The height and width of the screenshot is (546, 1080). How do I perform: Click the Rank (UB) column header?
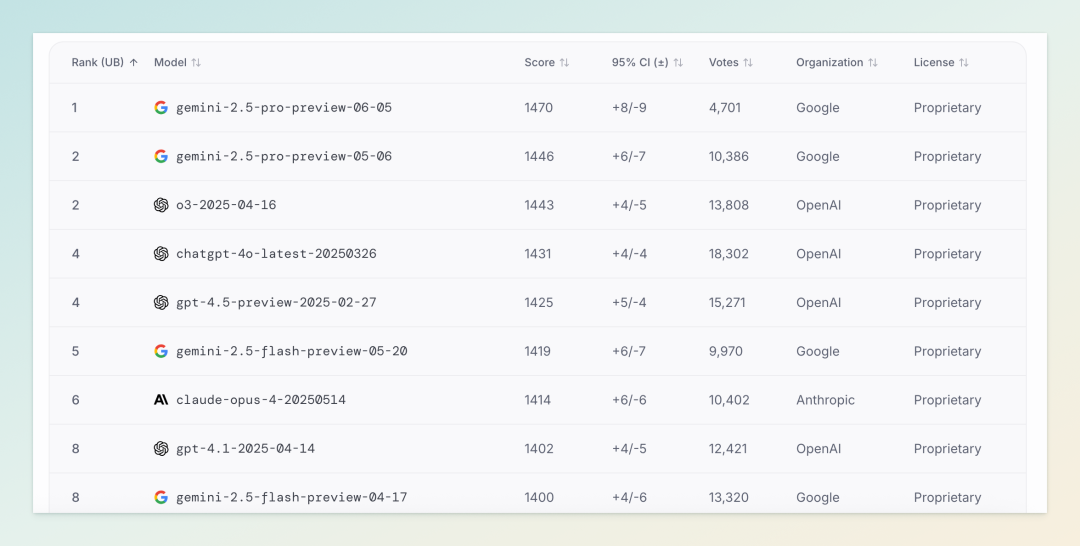click(x=98, y=63)
